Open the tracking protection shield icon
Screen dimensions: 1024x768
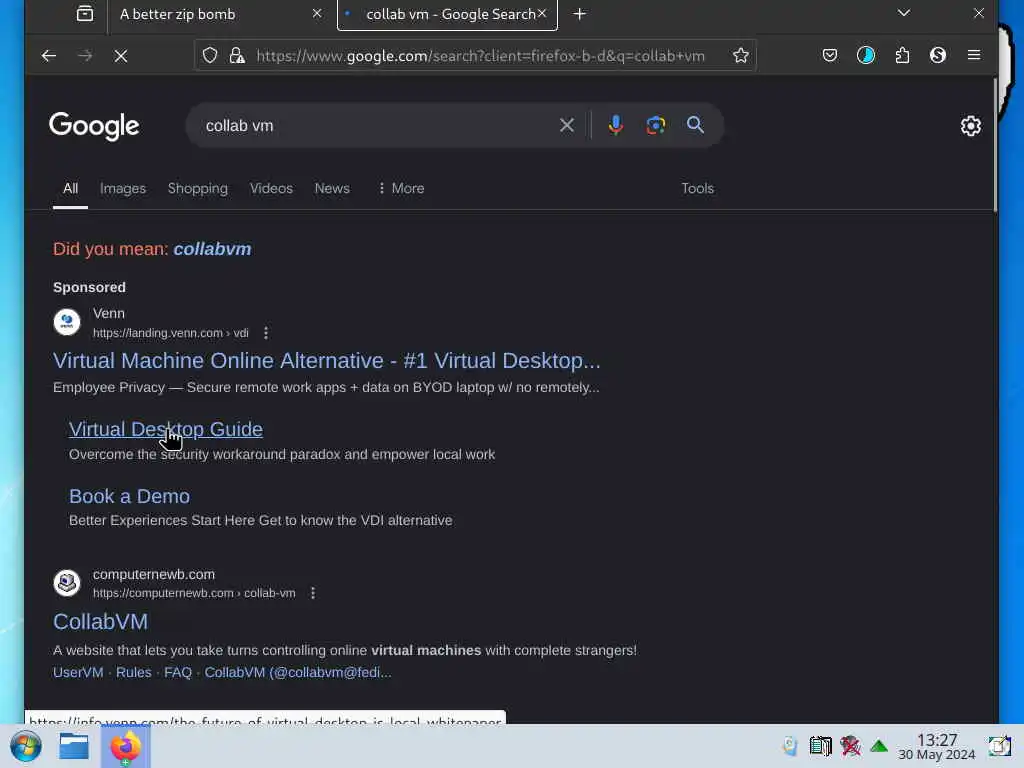coord(210,56)
